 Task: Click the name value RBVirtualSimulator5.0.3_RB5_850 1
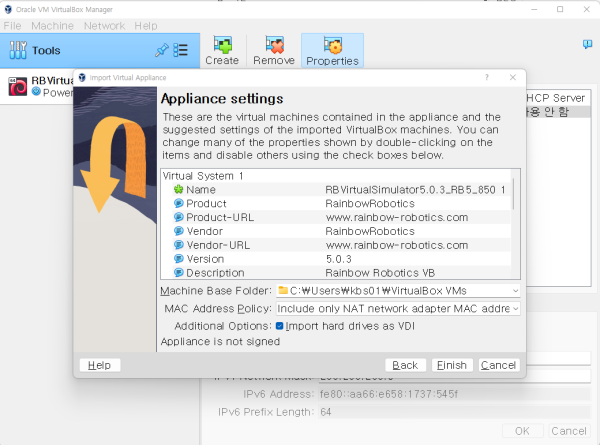coord(415,189)
